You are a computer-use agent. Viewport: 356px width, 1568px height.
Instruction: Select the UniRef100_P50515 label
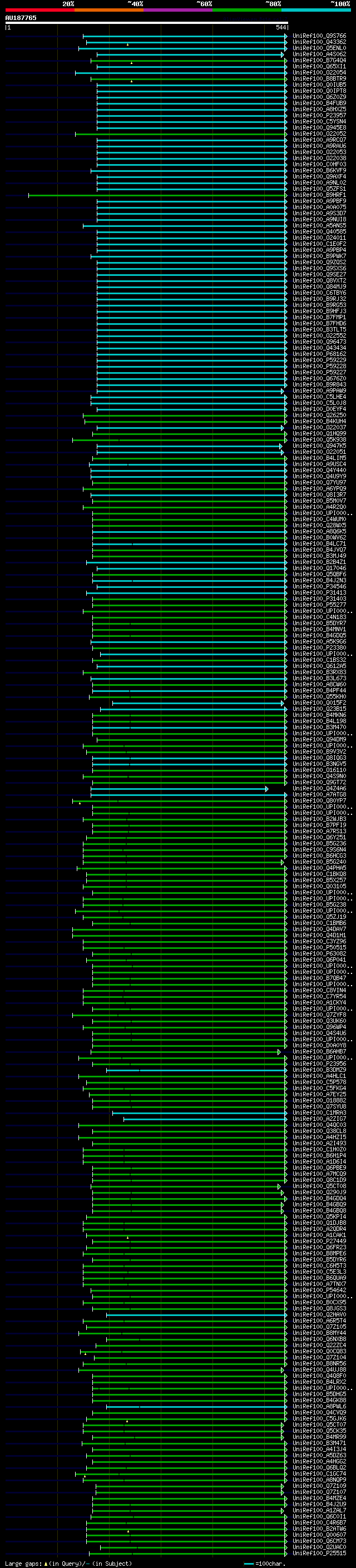click(319, 948)
